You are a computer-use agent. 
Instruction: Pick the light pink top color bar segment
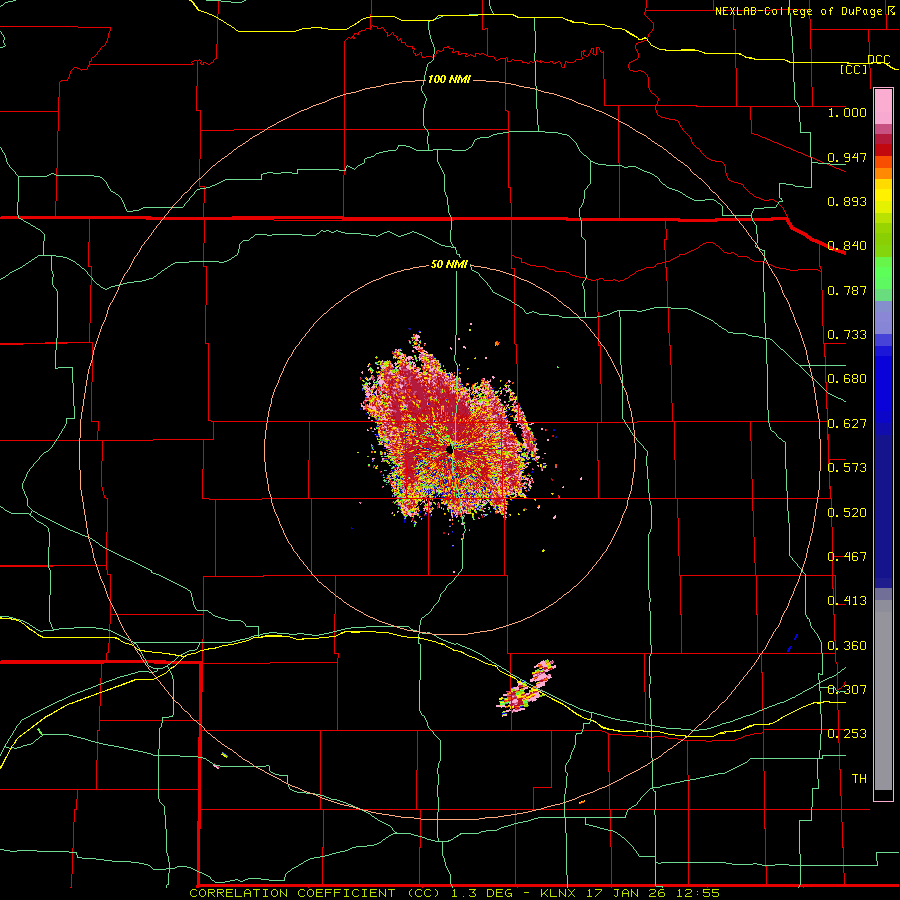[883, 107]
